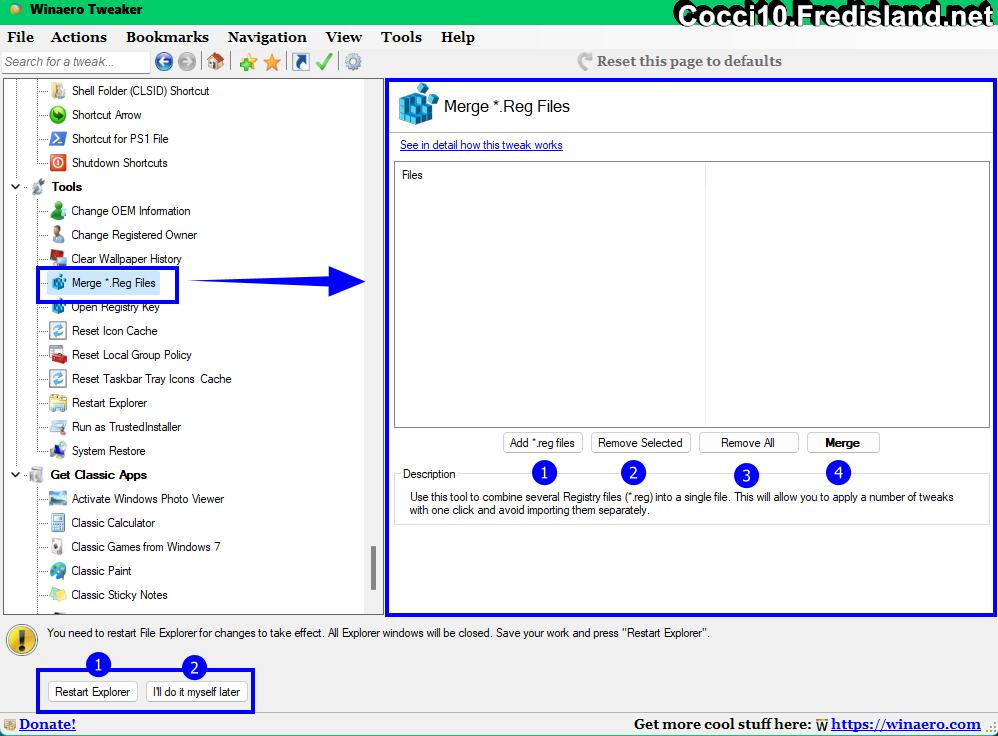
Task: Click the Classic Calculator icon
Action: pyautogui.click(x=58, y=523)
